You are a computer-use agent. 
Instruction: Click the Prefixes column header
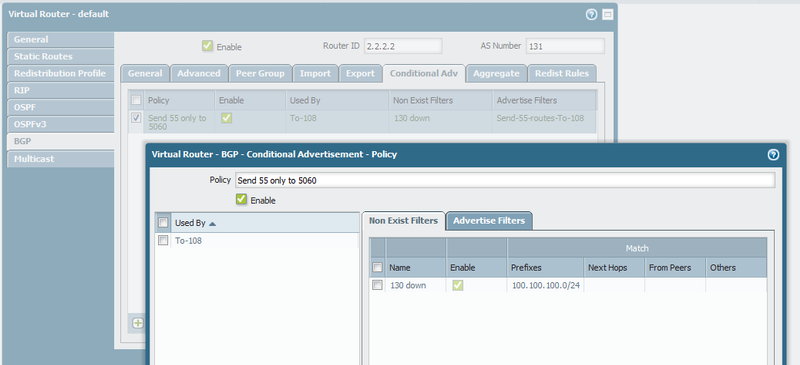pos(545,267)
